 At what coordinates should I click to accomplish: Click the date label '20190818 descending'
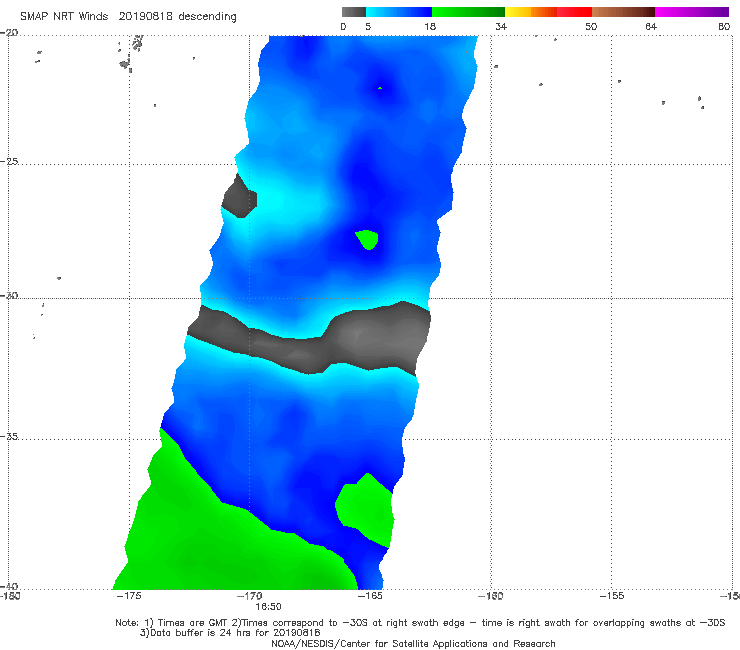tap(177, 17)
